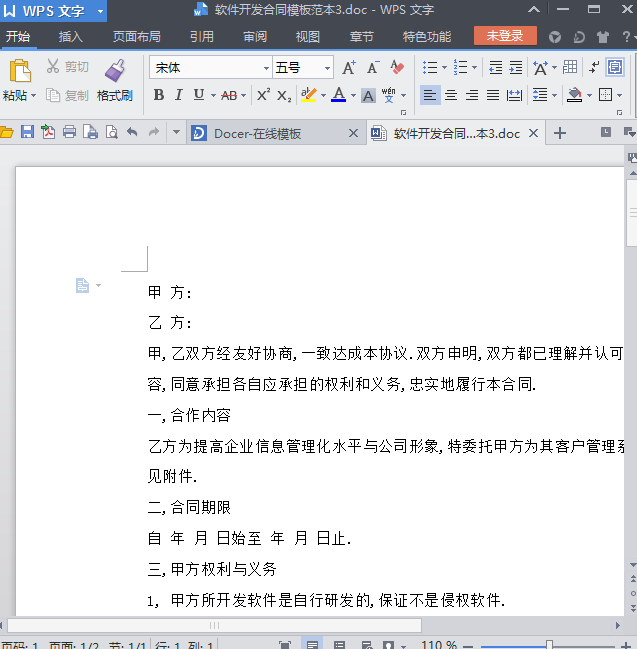Switch to the 引用 tab
This screenshot has height=649, width=637.
coord(202,37)
